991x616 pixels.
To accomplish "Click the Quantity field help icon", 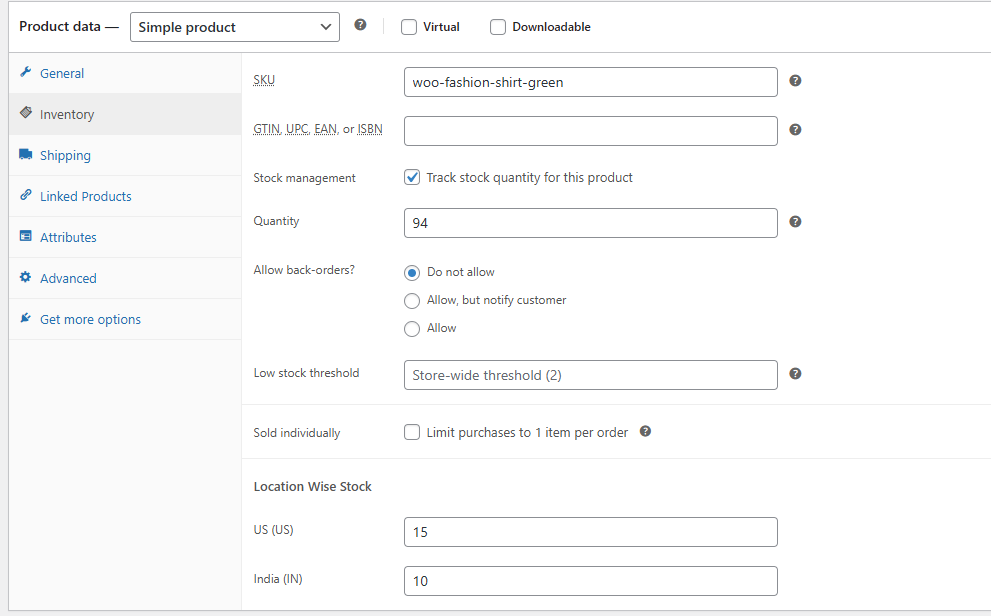I will [795, 222].
